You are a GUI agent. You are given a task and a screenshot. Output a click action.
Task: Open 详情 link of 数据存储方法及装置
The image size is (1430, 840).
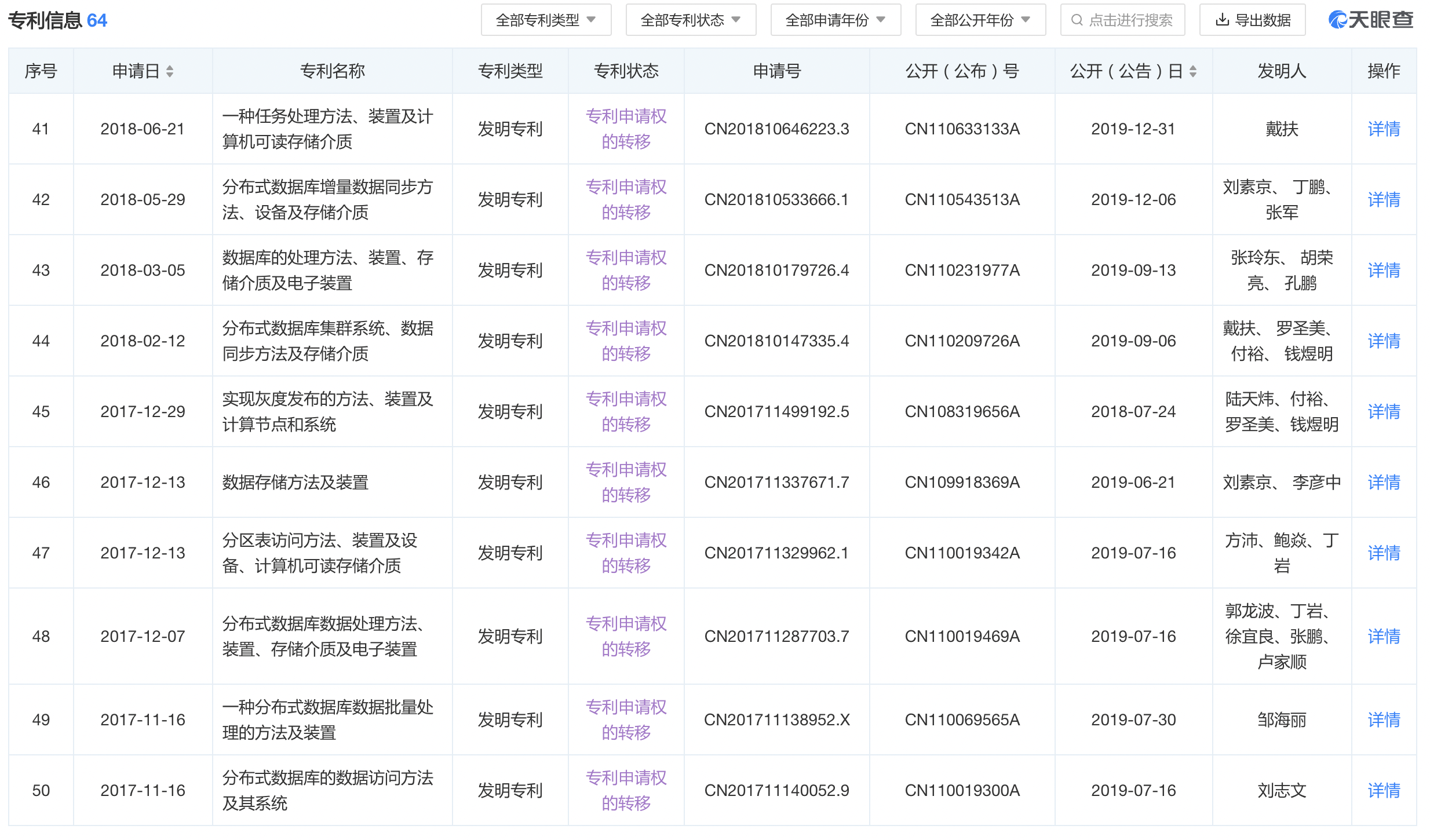coord(1384,482)
